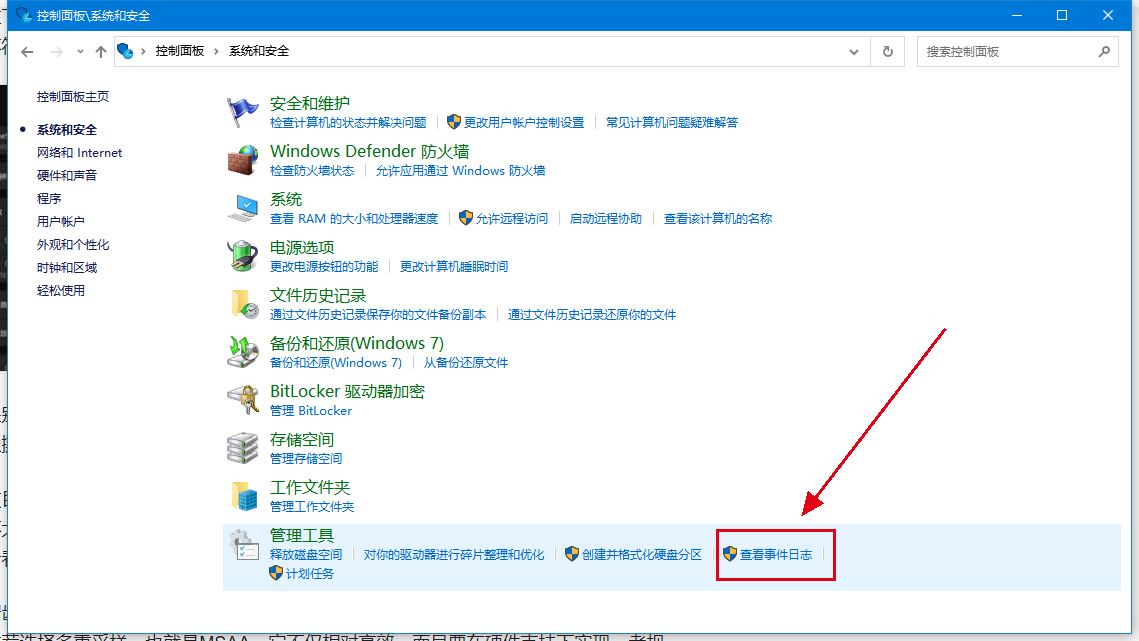Viewport: 1139px width, 641px height.
Task: Open 系统 heading link
Action: pos(285,199)
